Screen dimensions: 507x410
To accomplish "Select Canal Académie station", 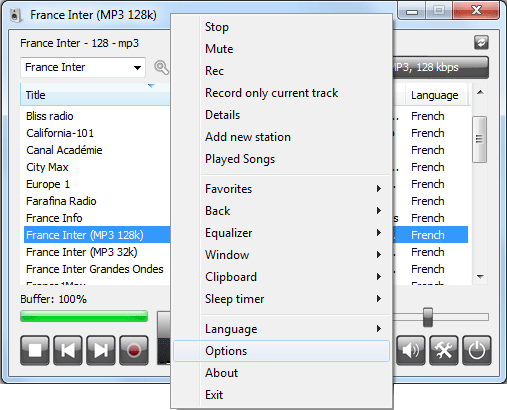I will coord(64,150).
